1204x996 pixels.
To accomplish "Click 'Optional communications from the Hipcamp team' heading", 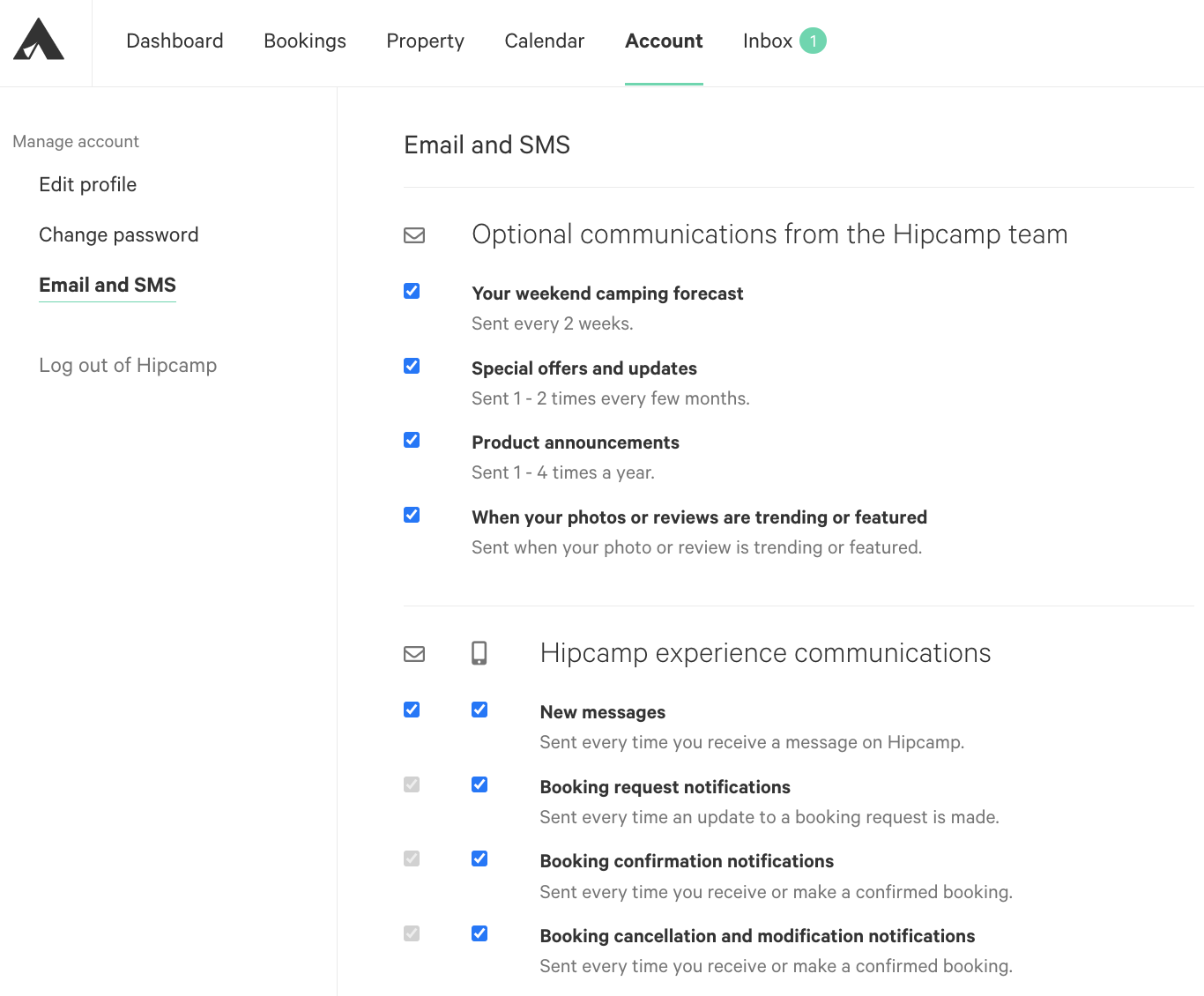I will (769, 234).
